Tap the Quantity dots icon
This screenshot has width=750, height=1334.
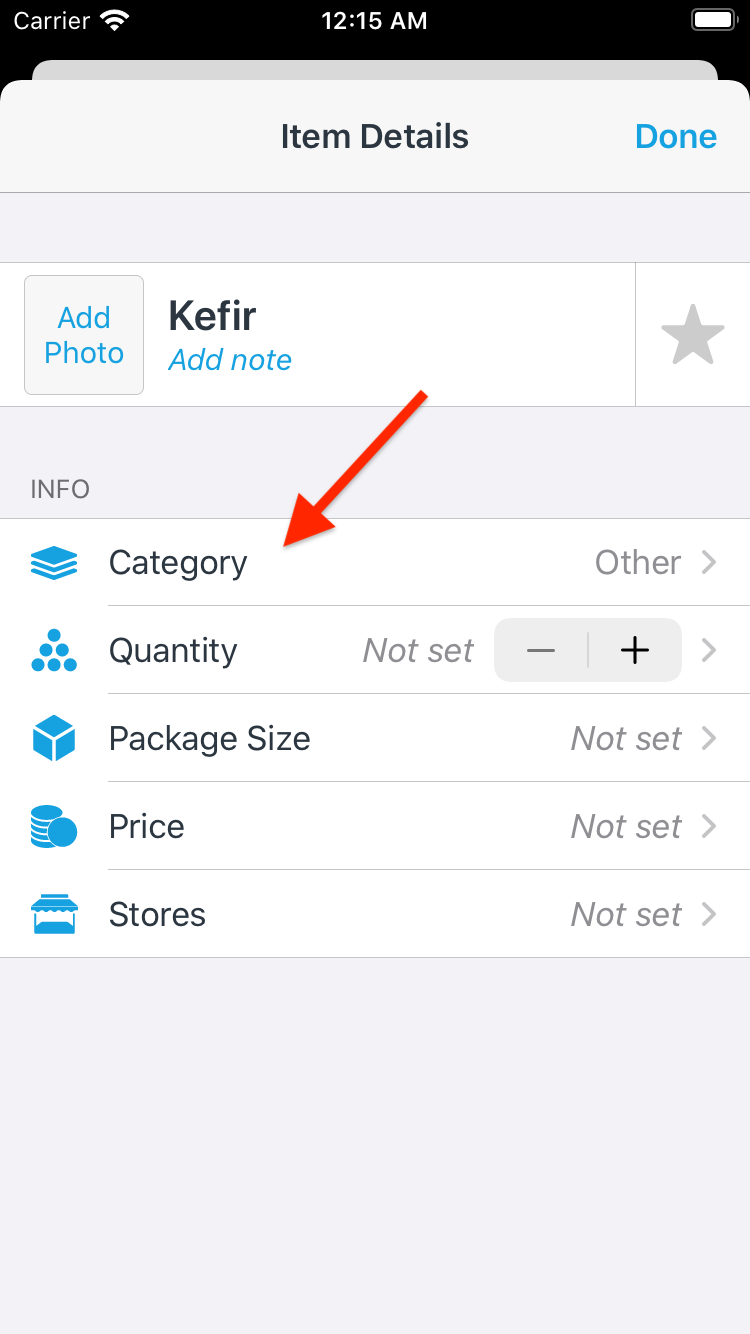click(x=54, y=651)
